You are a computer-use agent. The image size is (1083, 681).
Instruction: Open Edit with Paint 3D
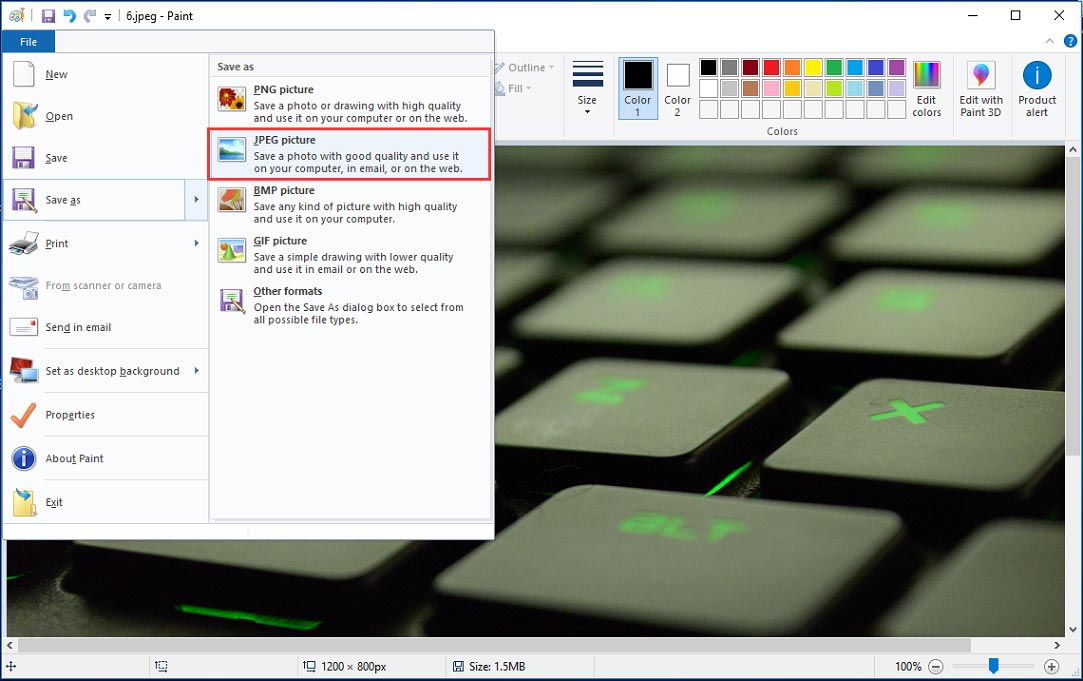[980, 88]
